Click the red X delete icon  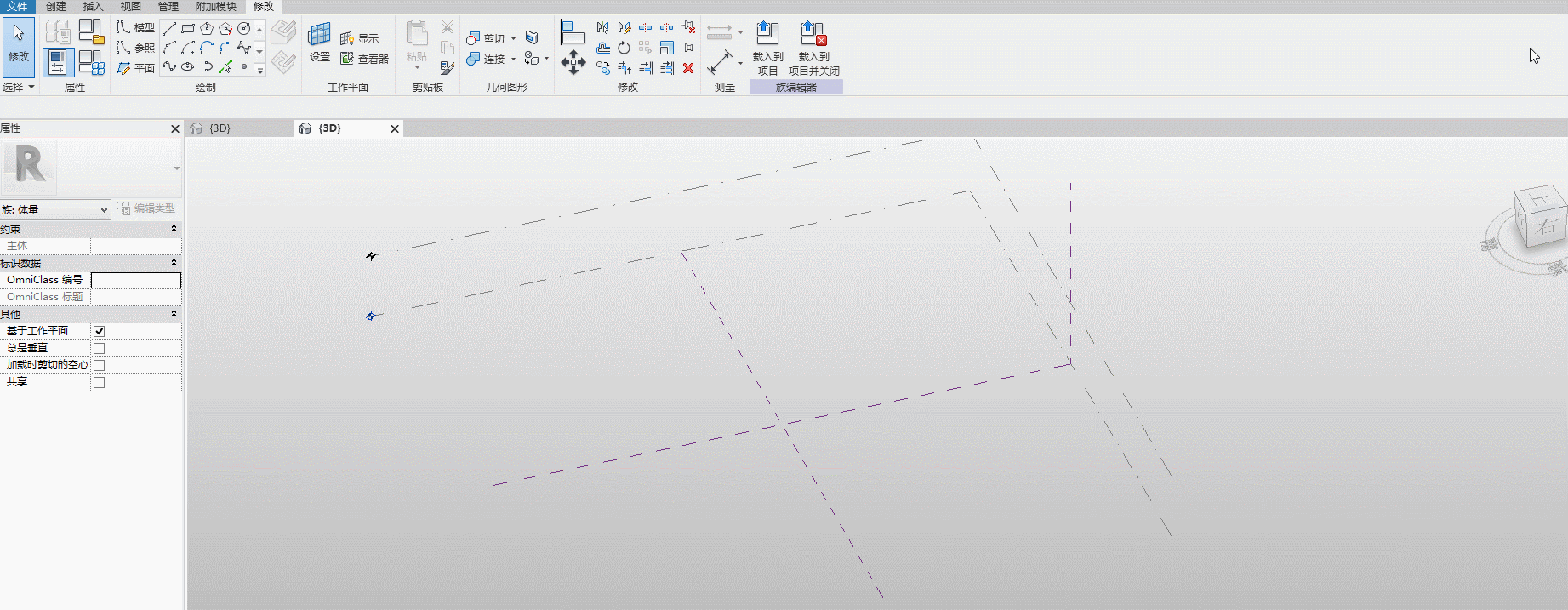tap(688, 68)
